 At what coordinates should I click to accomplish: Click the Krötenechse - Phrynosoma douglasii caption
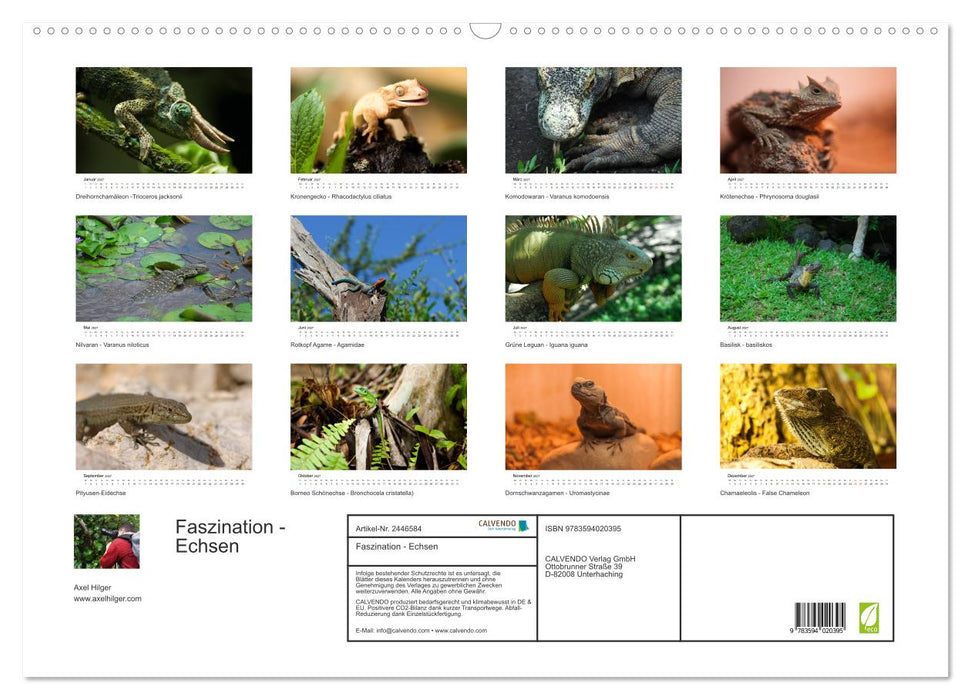pyautogui.click(x=770, y=197)
